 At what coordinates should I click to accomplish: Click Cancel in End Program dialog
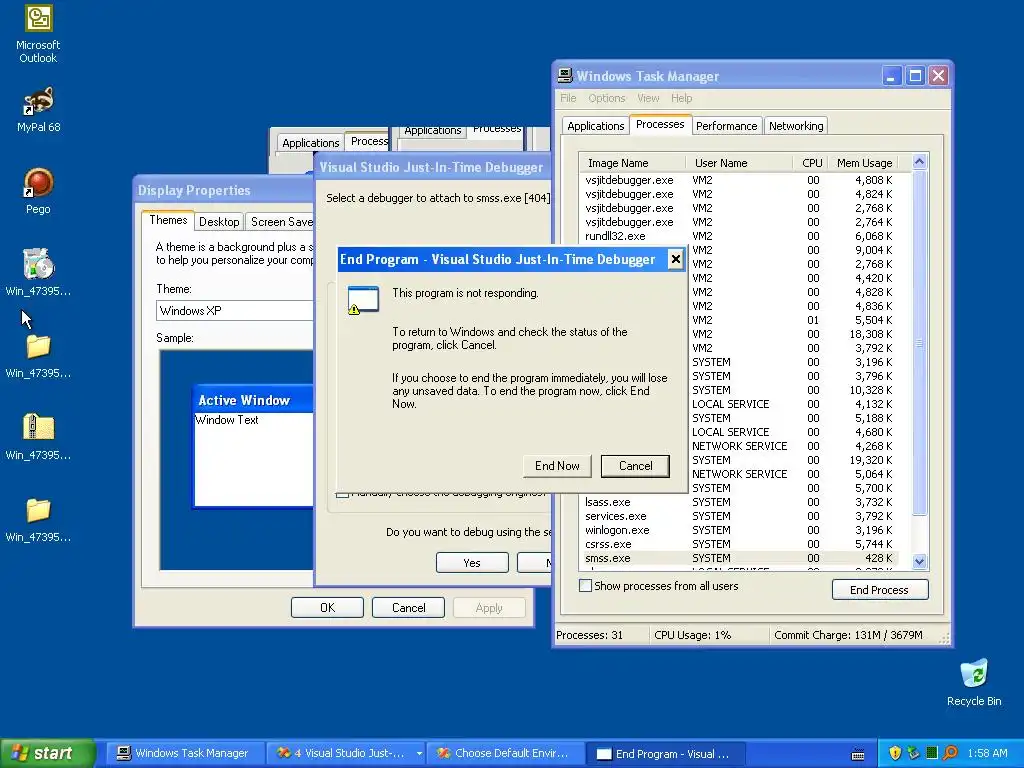click(635, 466)
